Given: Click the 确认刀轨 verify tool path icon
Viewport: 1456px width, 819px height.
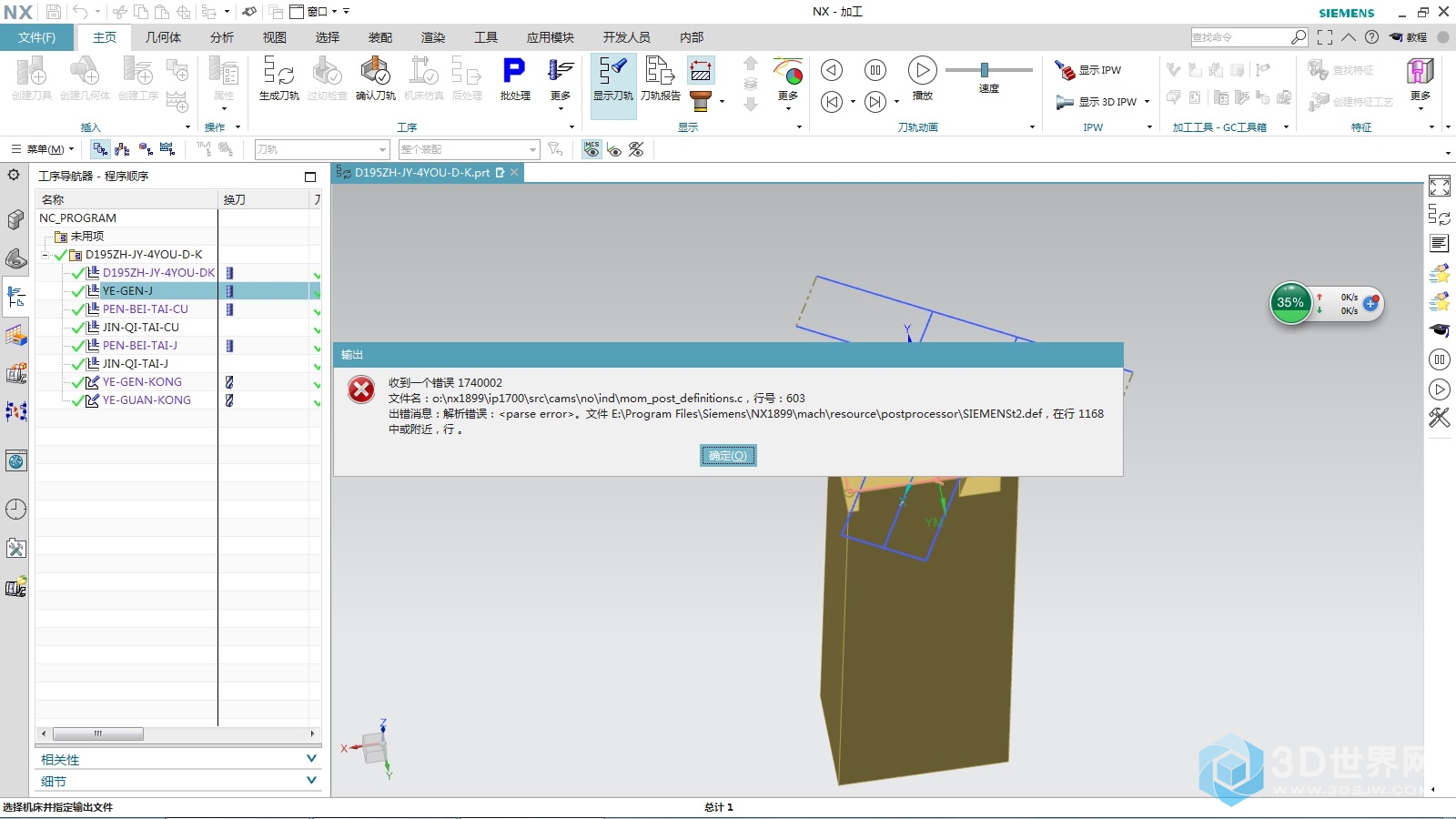Looking at the screenshot, I should [x=375, y=78].
